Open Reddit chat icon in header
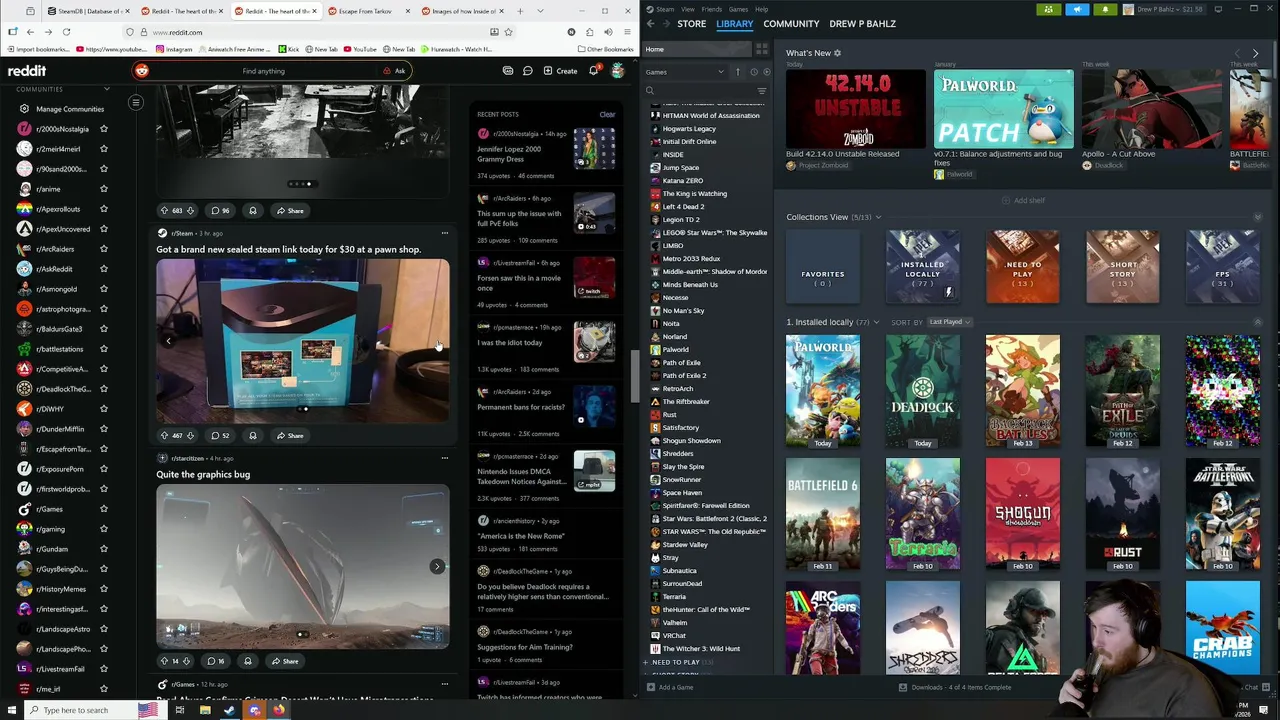Viewport: 1280px width, 720px height. [527, 71]
